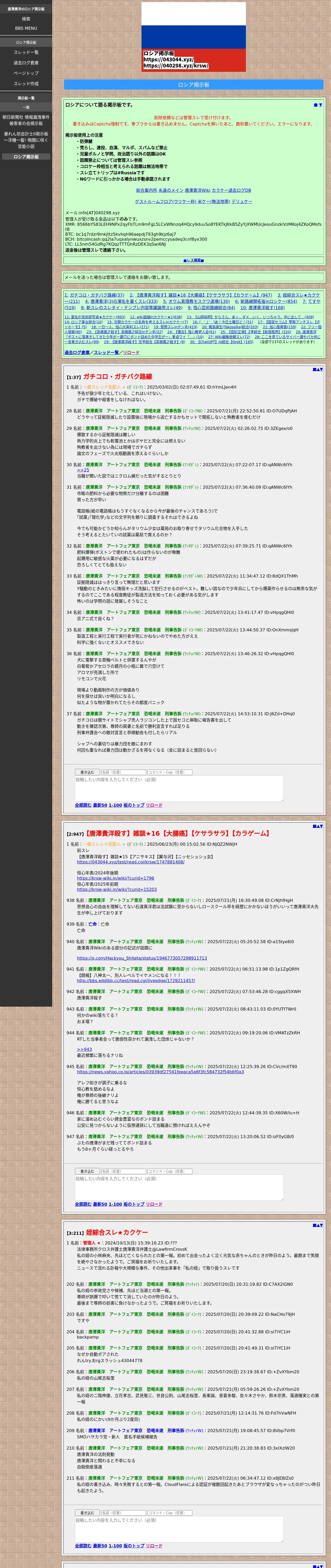Open the 総合案内所 link
The width and height of the screenshot is (331, 1568).
click(x=147, y=191)
